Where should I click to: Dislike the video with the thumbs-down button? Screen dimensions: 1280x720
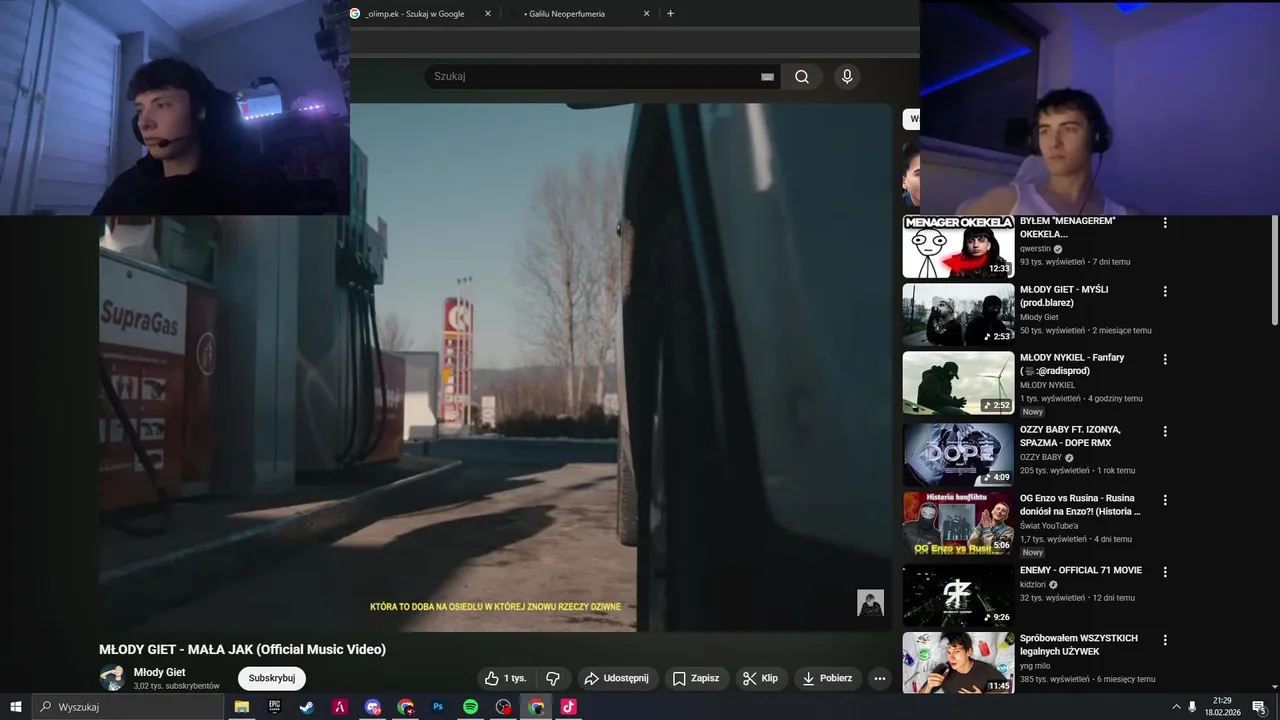coord(553,678)
